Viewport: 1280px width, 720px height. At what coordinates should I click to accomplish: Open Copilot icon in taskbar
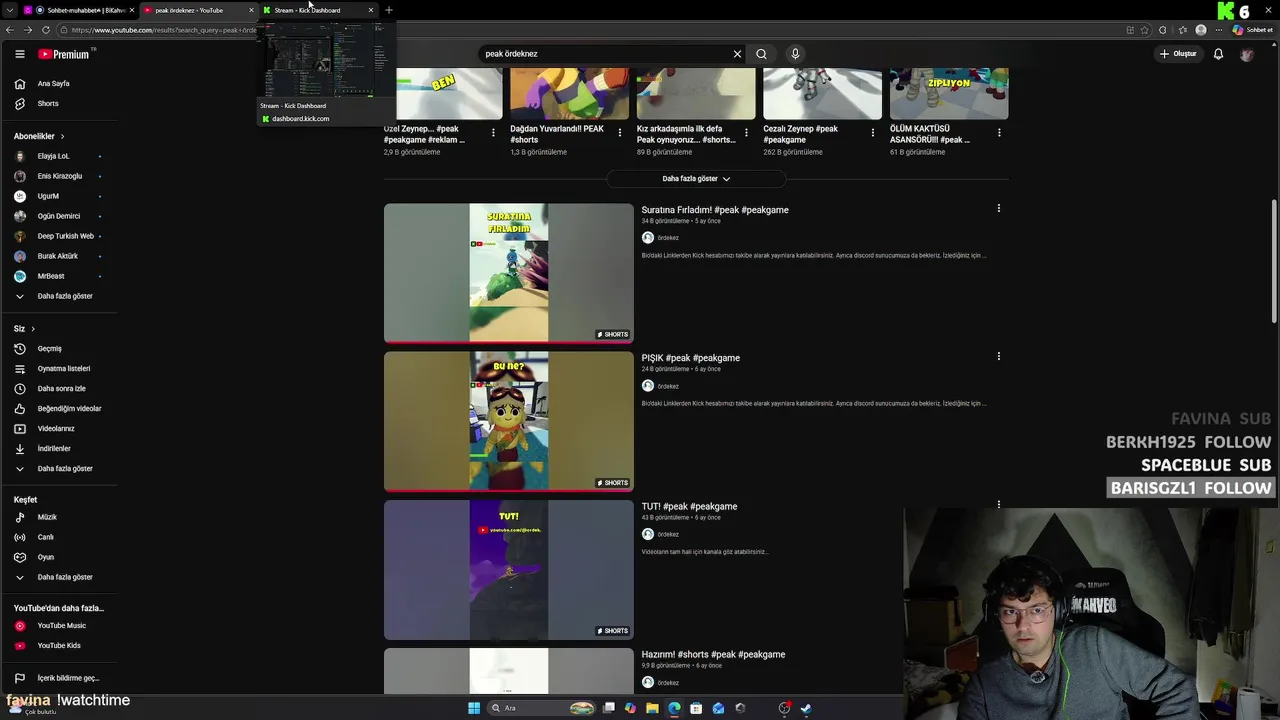630,708
